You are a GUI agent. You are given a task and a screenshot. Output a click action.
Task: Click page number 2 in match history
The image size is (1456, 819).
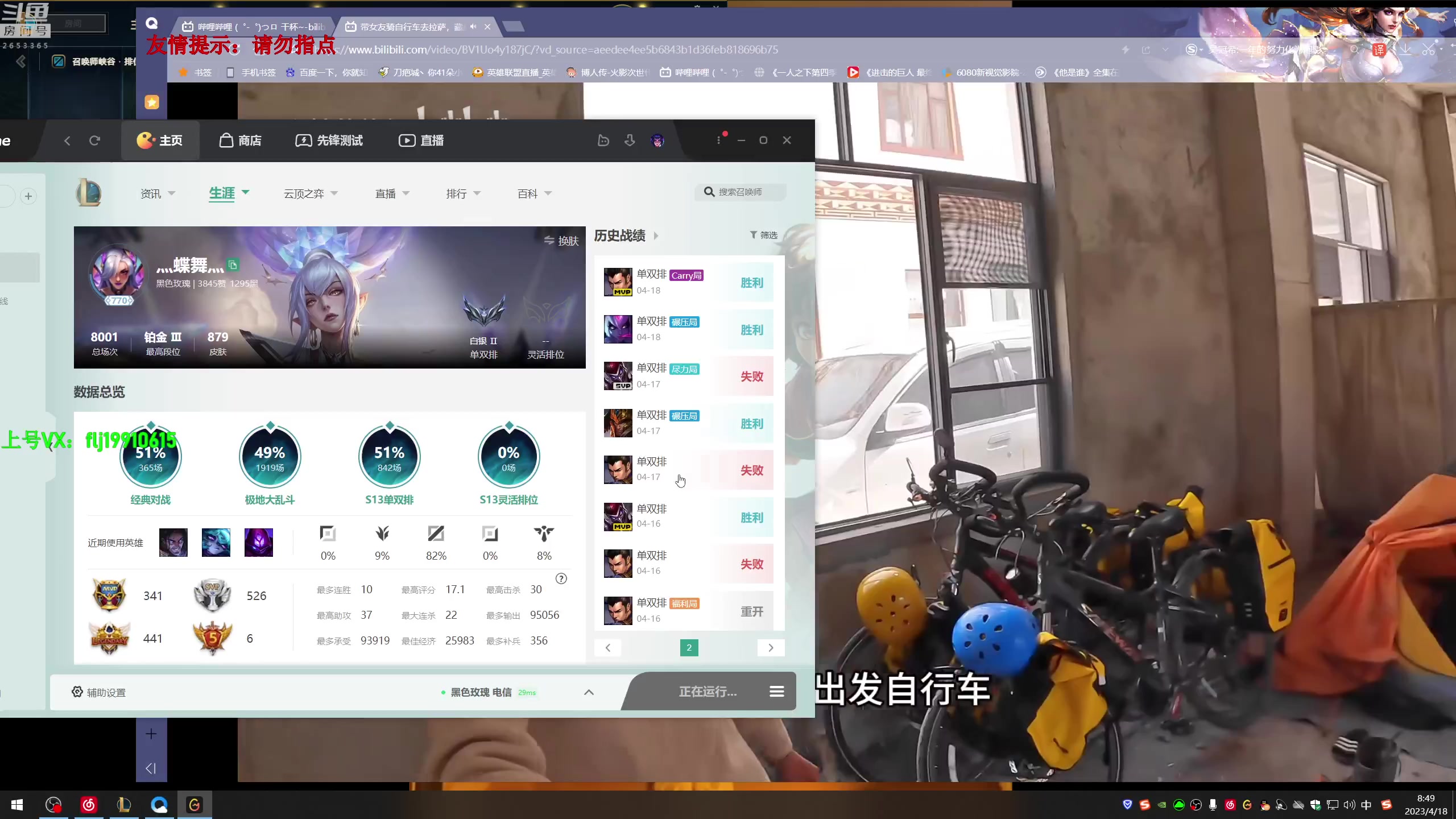(689, 648)
